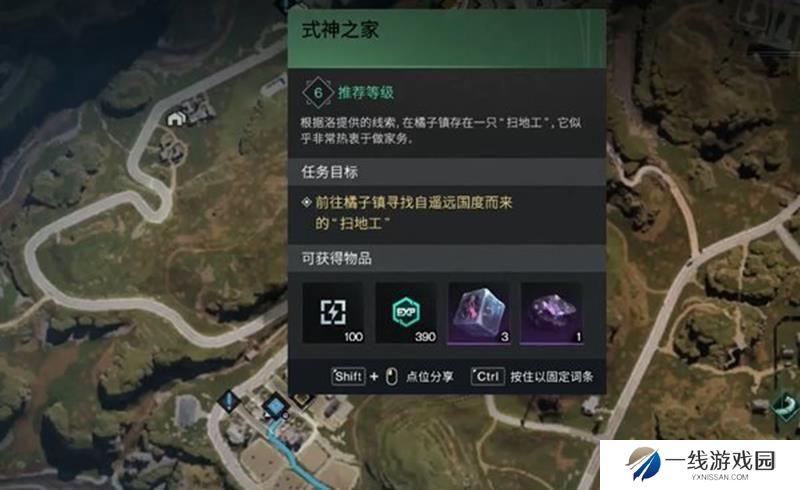The width and height of the screenshot is (800, 490).
Task: Click the level 6 diamond badge
Action: pos(318,93)
